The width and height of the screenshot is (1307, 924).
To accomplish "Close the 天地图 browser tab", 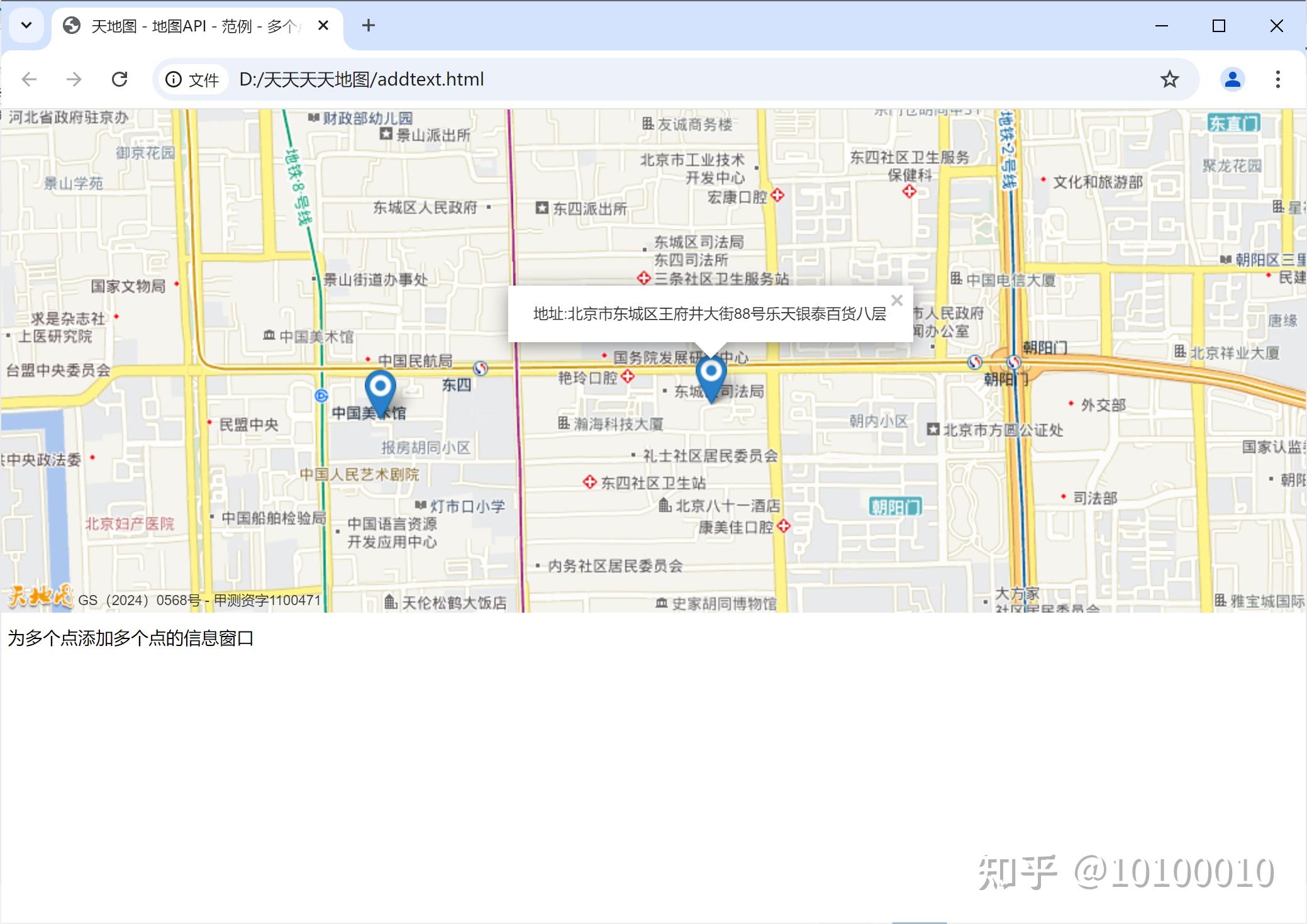I will [323, 26].
